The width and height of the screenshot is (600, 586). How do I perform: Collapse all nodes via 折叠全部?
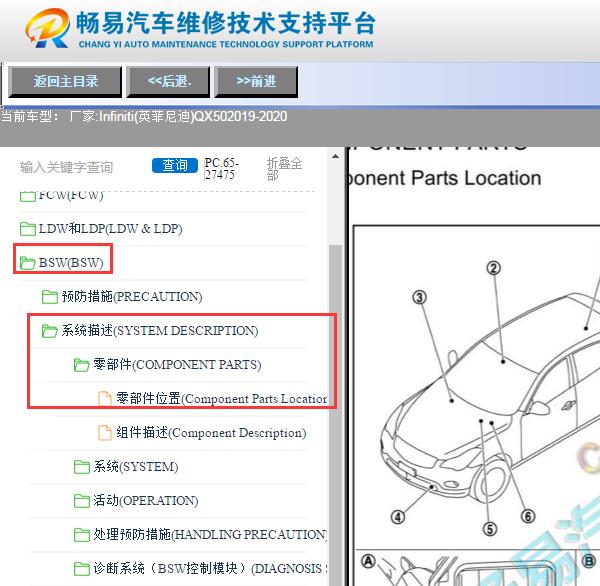click(x=284, y=169)
